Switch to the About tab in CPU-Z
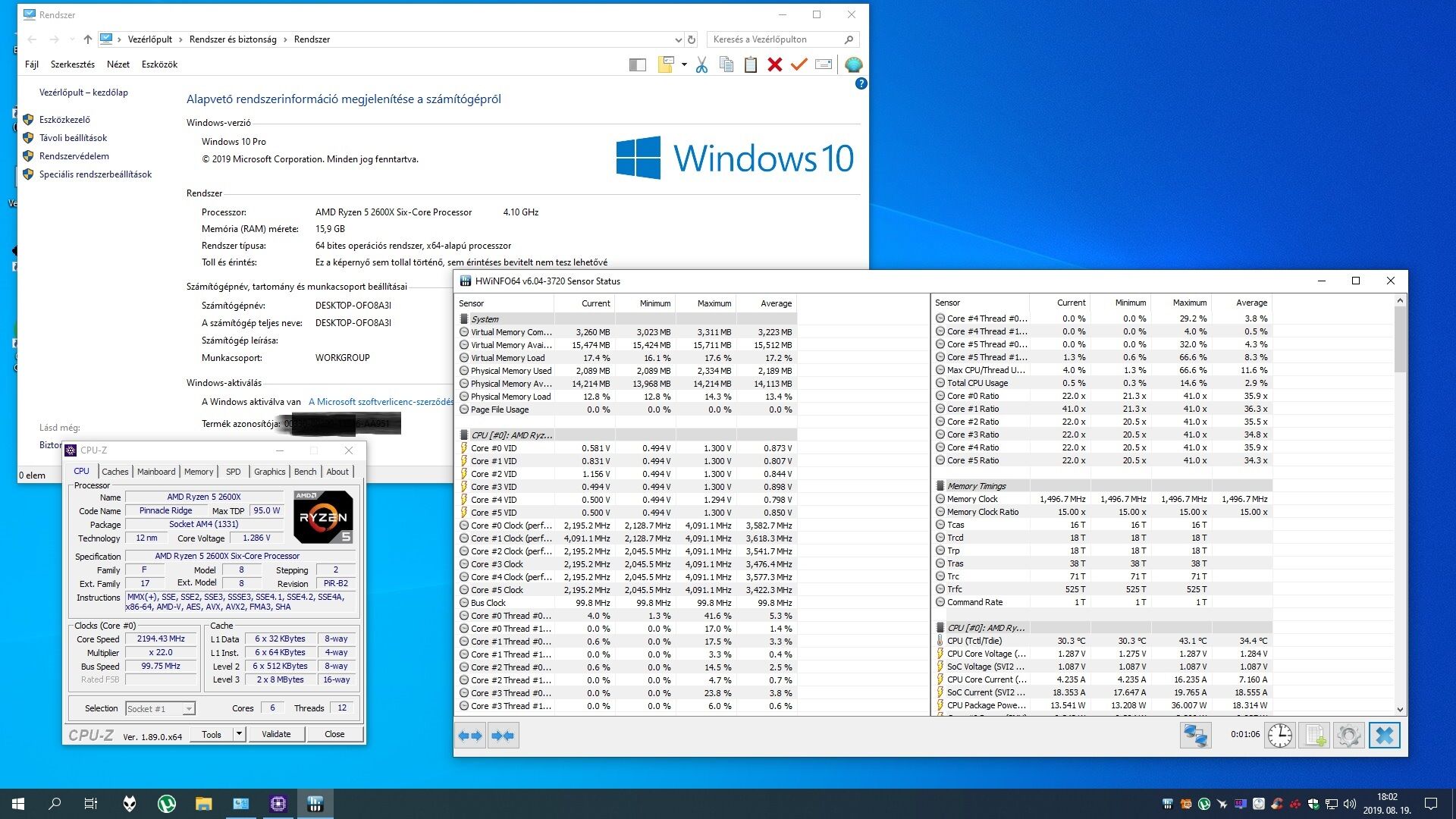 click(x=337, y=472)
